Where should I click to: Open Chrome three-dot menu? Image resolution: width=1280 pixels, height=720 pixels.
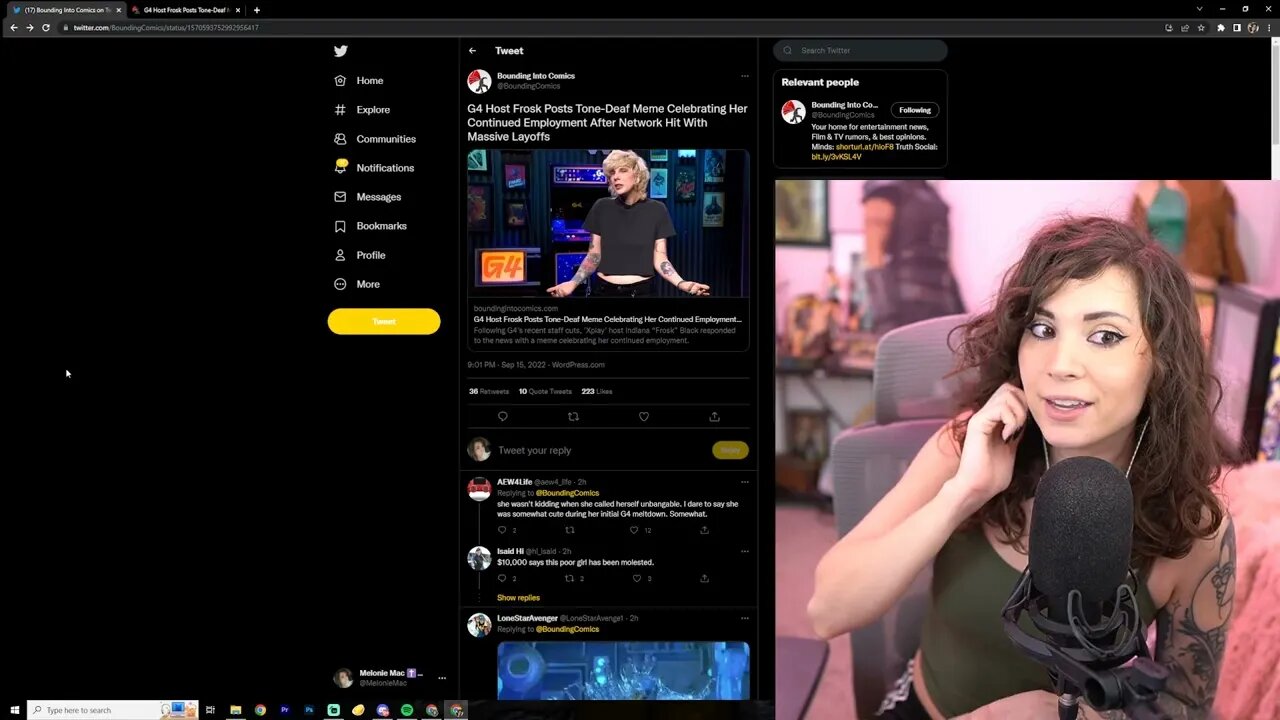tap(1269, 28)
